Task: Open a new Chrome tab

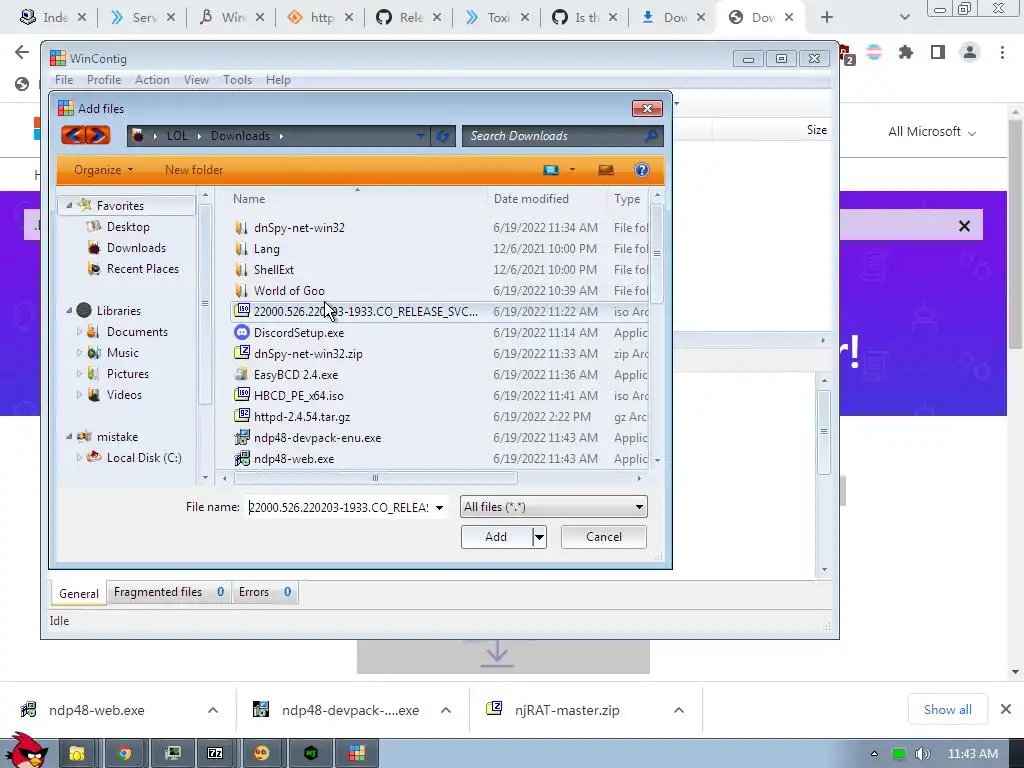Action: click(x=827, y=18)
